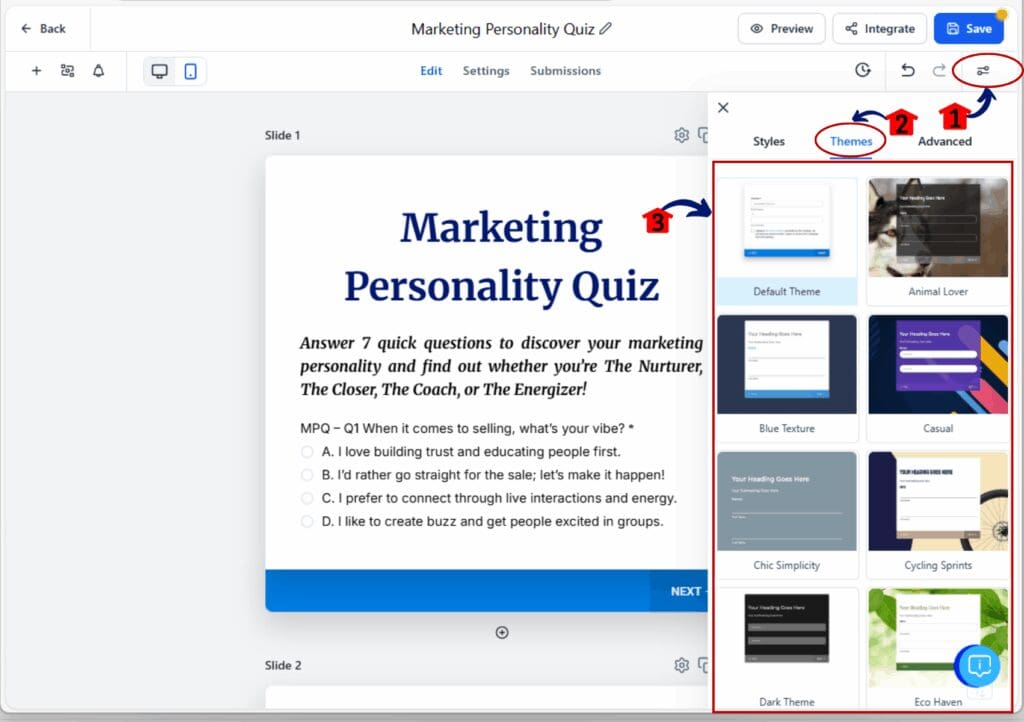Open the notifications bell

(x=100, y=71)
